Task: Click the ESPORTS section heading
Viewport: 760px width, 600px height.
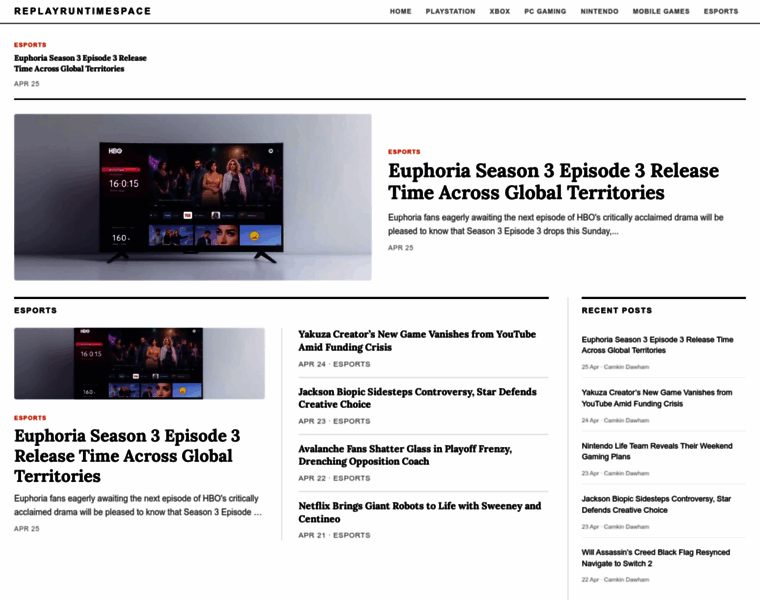Action: (x=35, y=310)
